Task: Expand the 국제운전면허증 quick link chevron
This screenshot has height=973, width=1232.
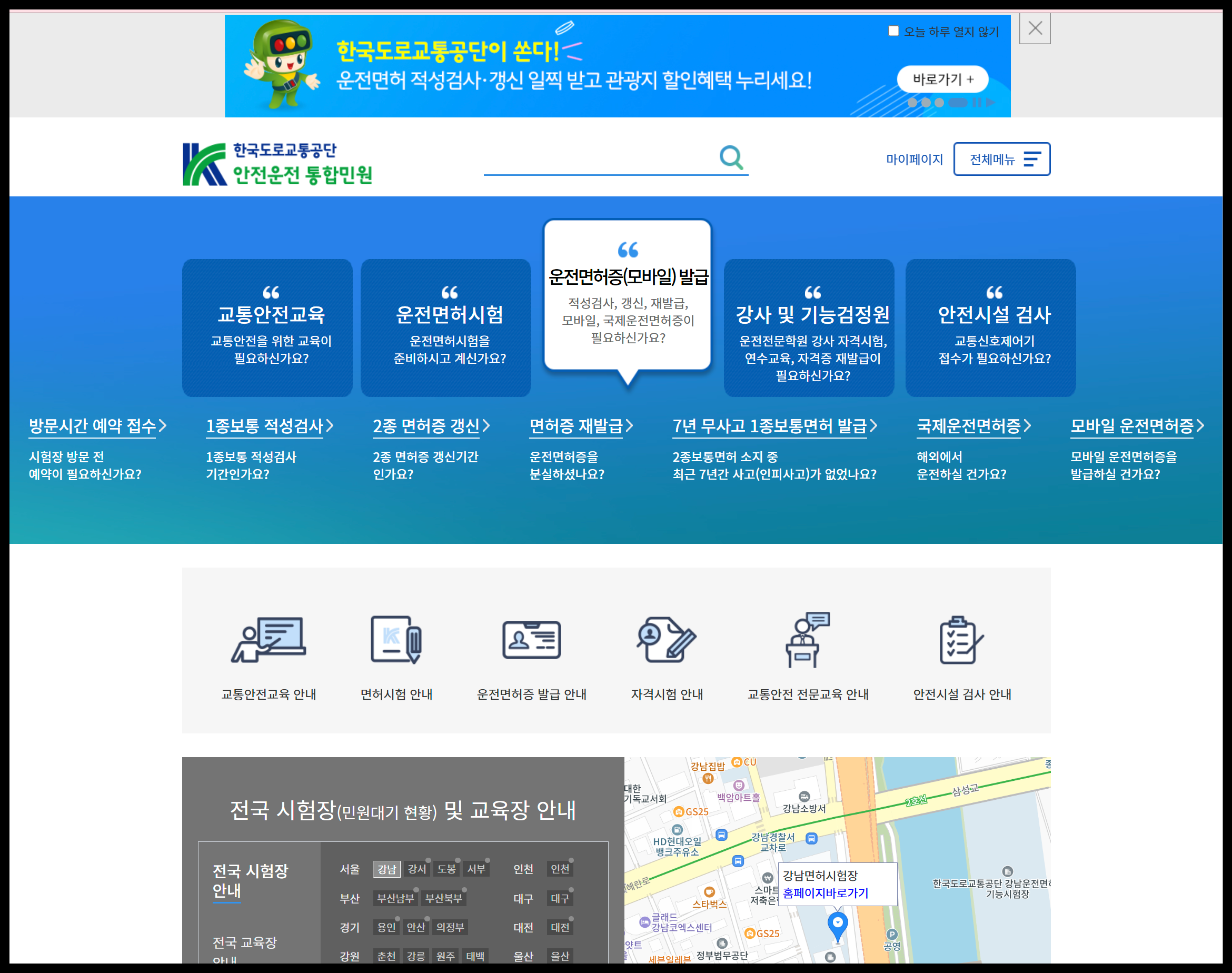Action: 1028,425
